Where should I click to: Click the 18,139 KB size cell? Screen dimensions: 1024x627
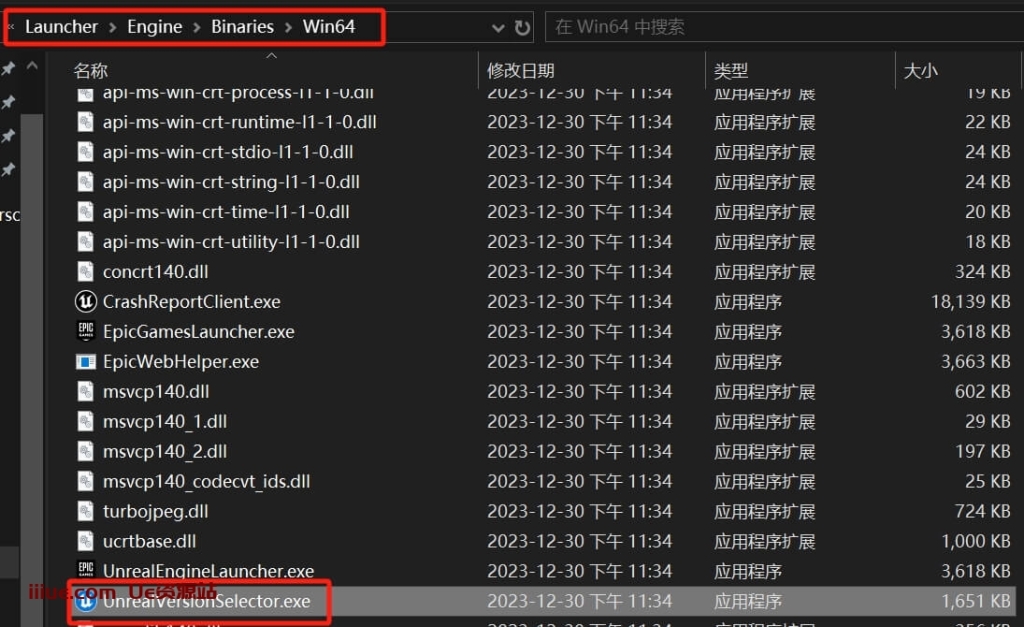970,302
